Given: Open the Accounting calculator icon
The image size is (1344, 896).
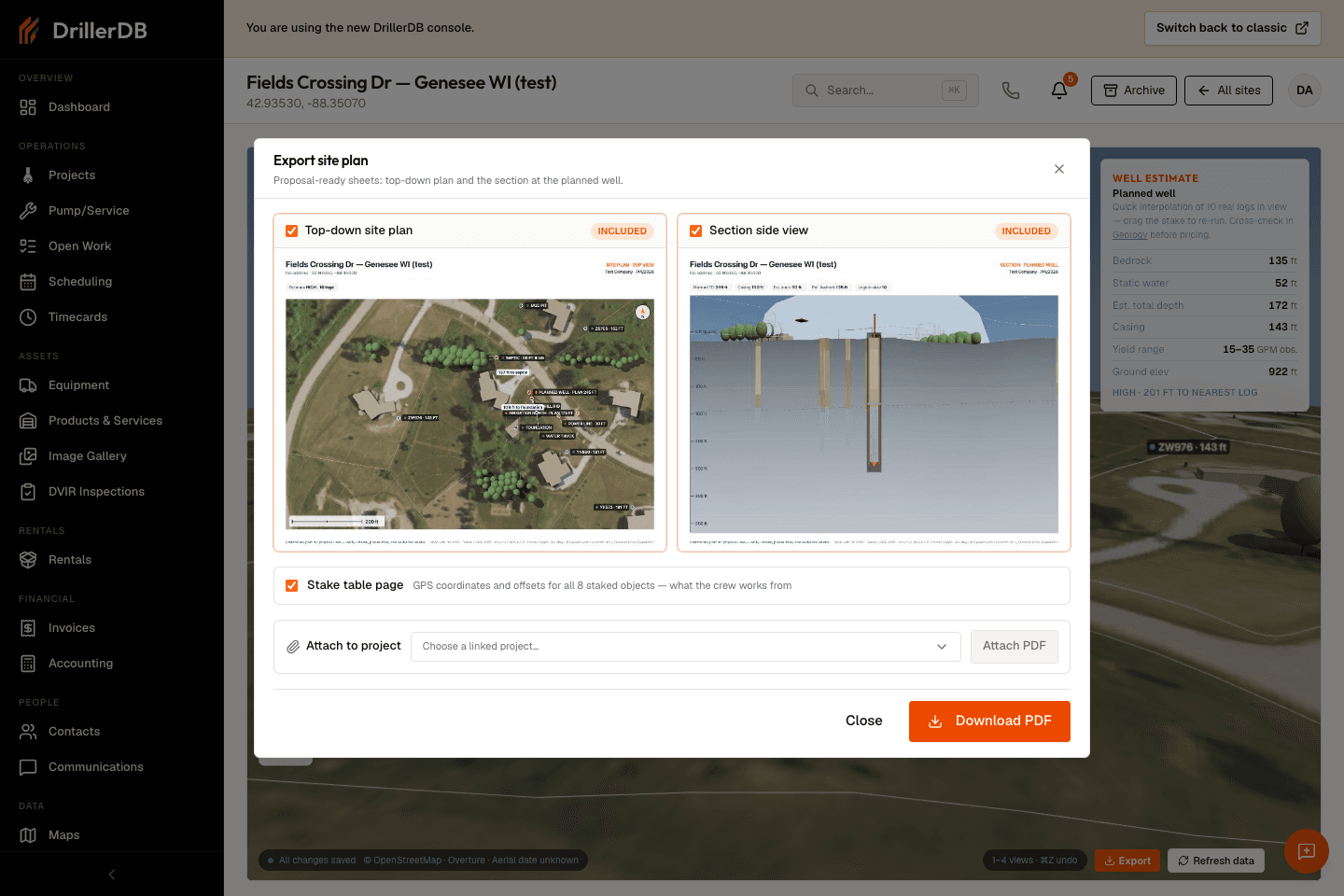Looking at the screenshot, I should tap(28, 664).
